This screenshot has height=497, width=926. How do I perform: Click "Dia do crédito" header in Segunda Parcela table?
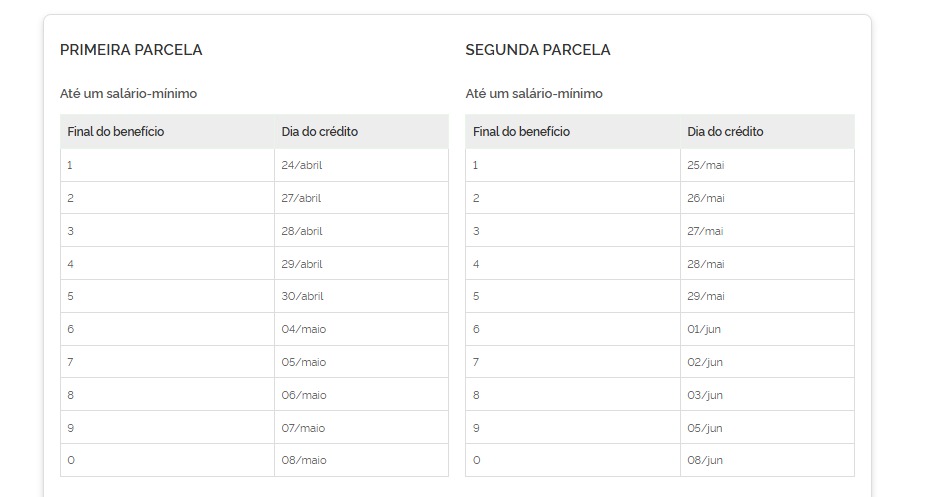726,132
